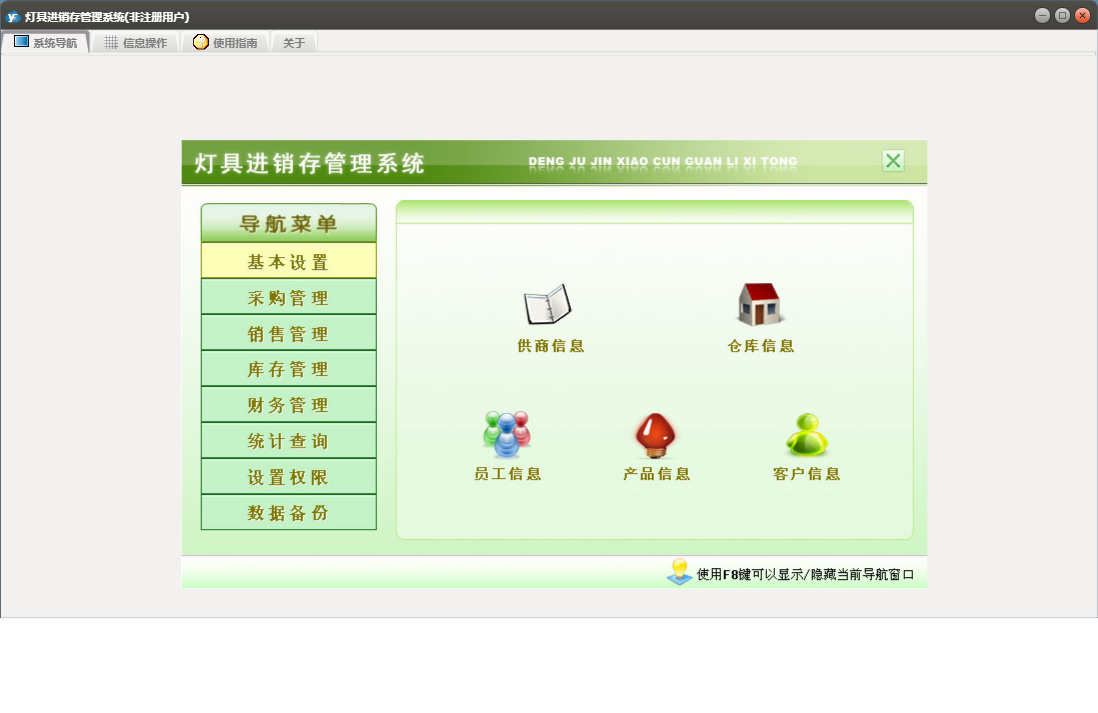Viewport: 1098px width, 713px height.
Task: Click the 客户信息 text label
Action: tap(807, 474)
